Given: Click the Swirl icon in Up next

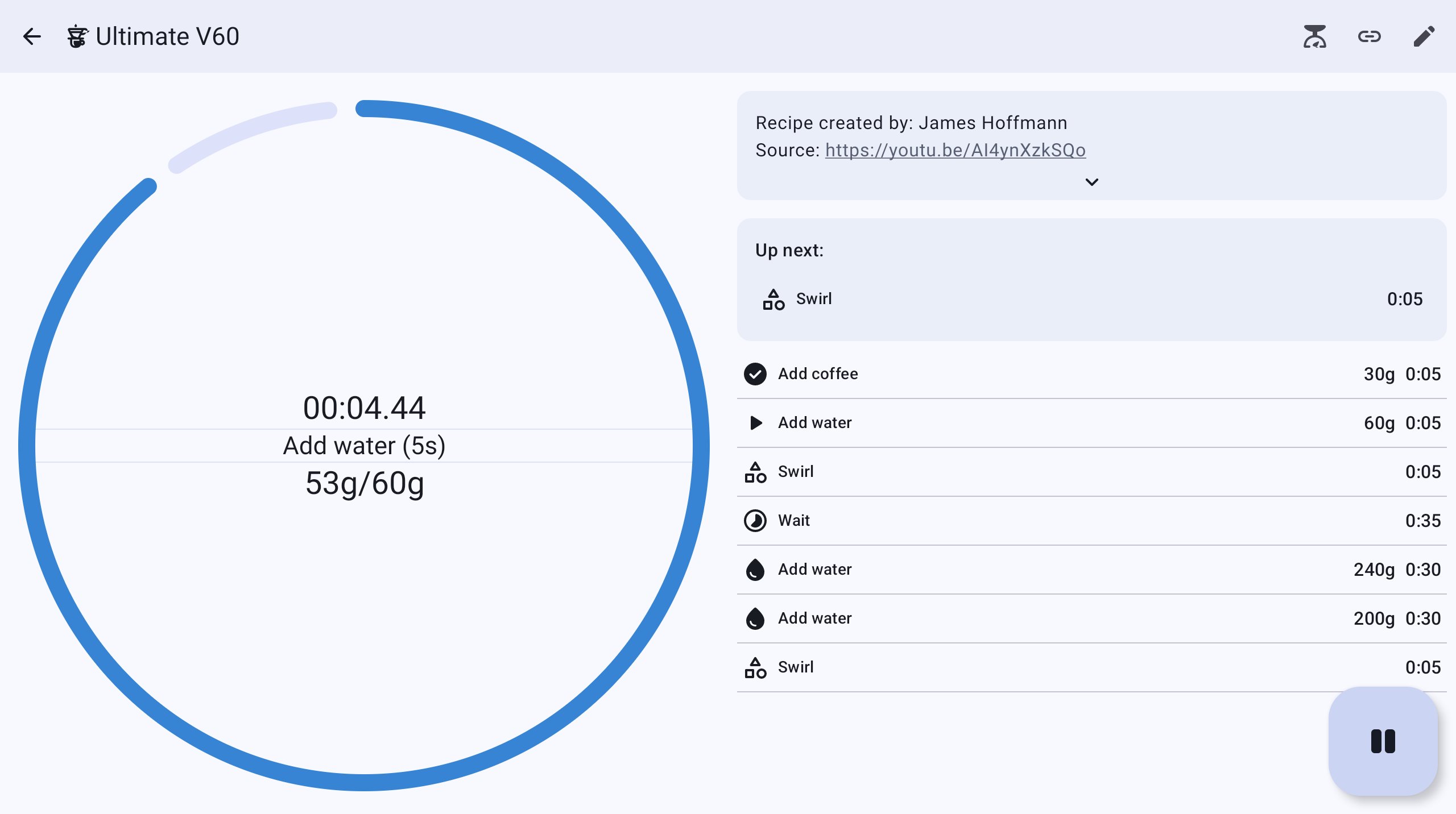Looking at the screenshot, I should point(773,299).
